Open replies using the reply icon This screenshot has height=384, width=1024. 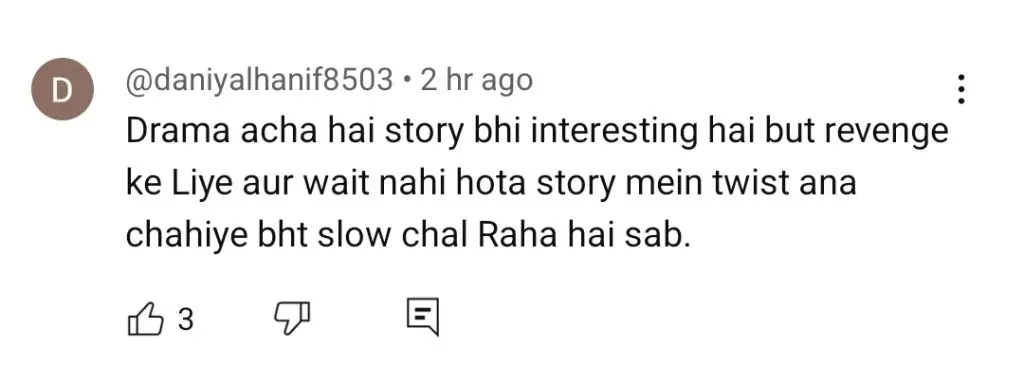[423, 317]
